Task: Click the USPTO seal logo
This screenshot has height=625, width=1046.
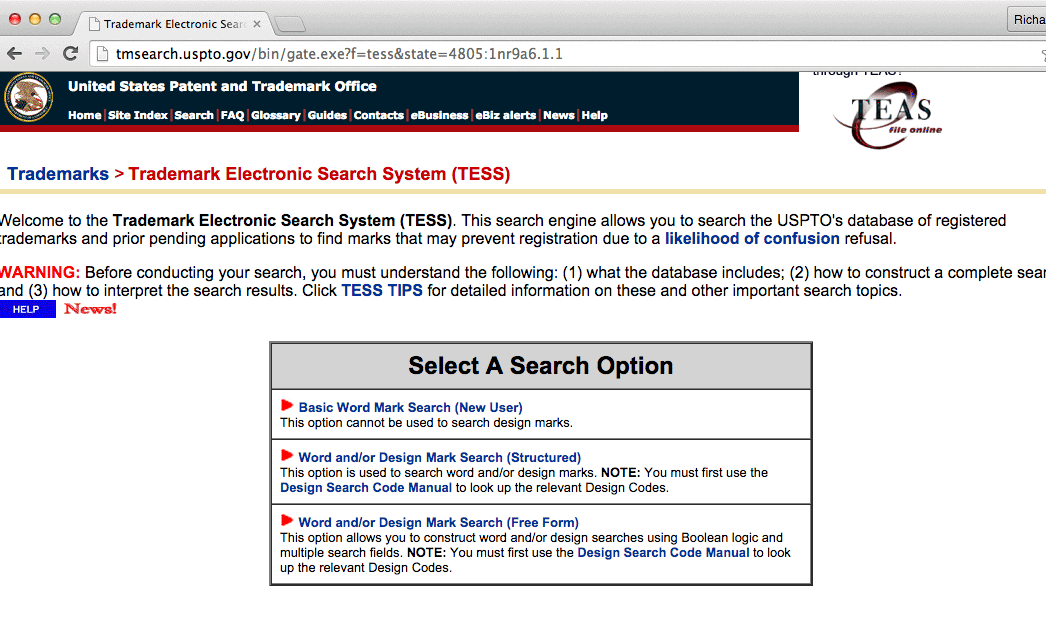Action: pyautogui.click(x=29, y=98)
